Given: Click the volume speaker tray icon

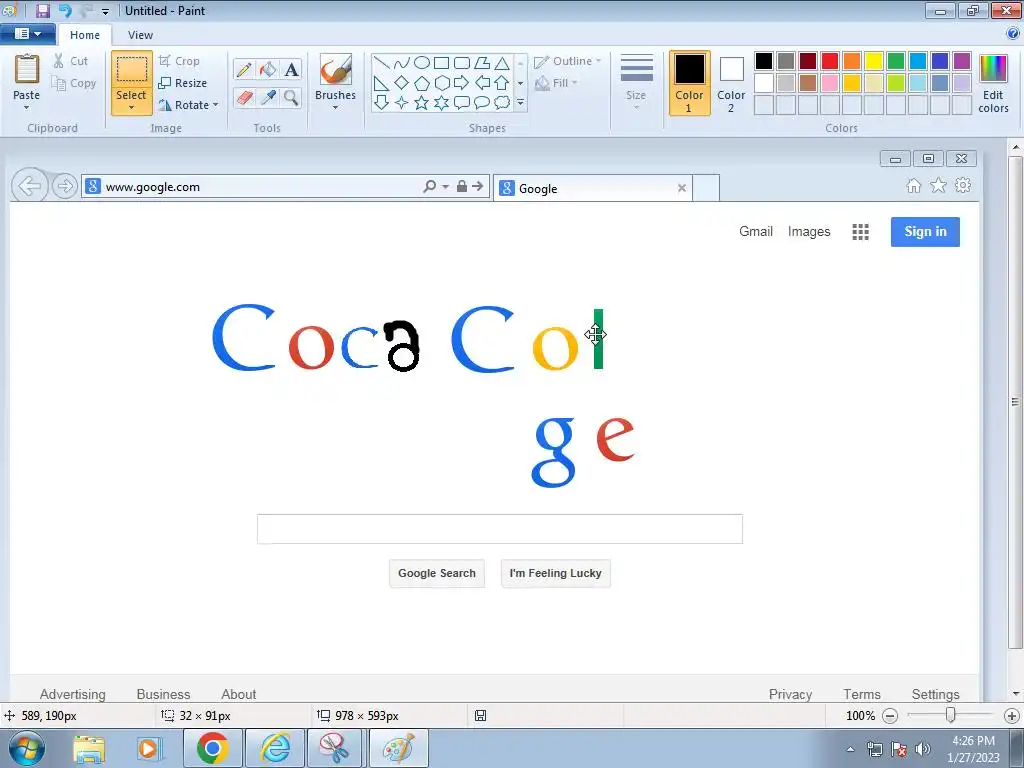Looking at the screenshot, I should 923,749.
